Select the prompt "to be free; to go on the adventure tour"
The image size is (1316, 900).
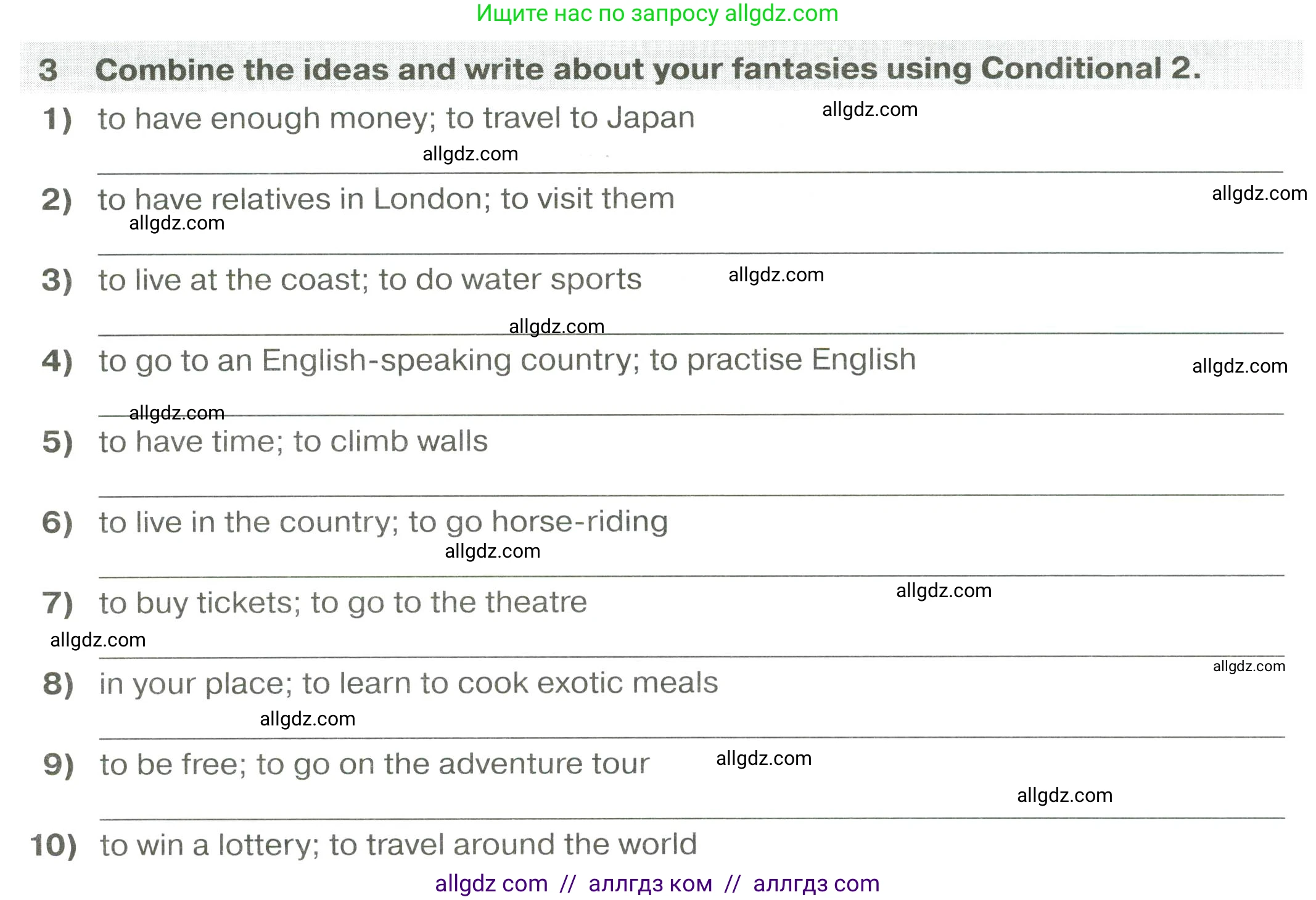pos(375,764)
